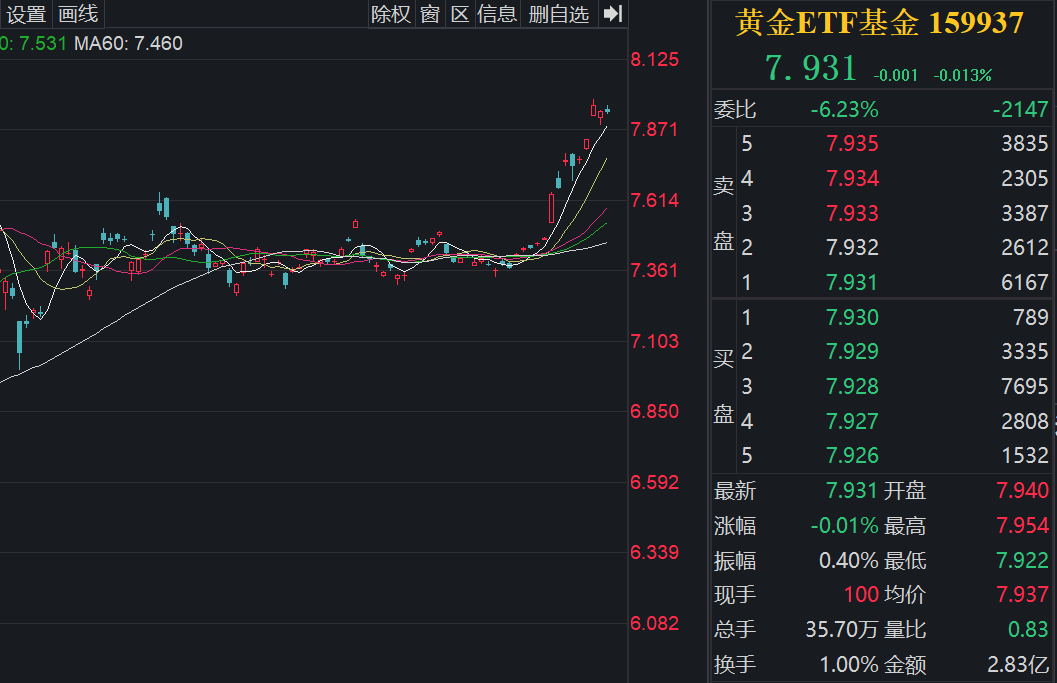Click the 最高 high price 7.954

[x=1022, y=525]
